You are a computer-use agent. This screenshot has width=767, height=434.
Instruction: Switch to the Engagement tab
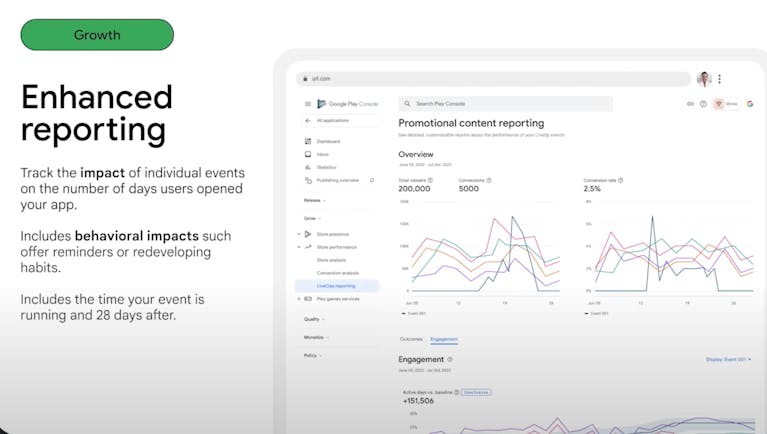(444, 339)
